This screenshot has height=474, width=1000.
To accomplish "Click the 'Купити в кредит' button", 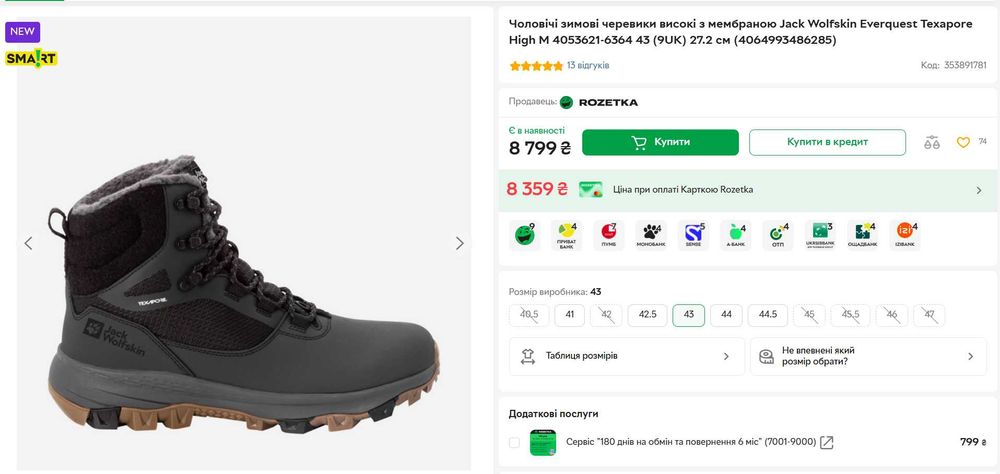I will [x=827, y=142].
